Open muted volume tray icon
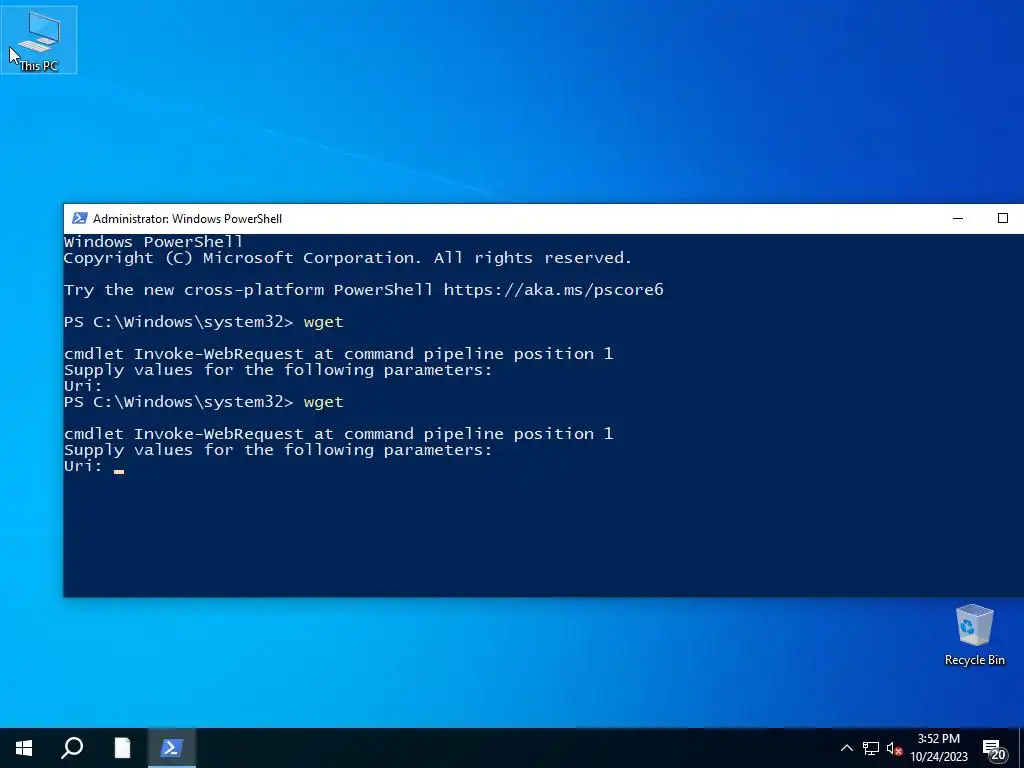This screenshot has height=768, width=1024. [894, 748]
